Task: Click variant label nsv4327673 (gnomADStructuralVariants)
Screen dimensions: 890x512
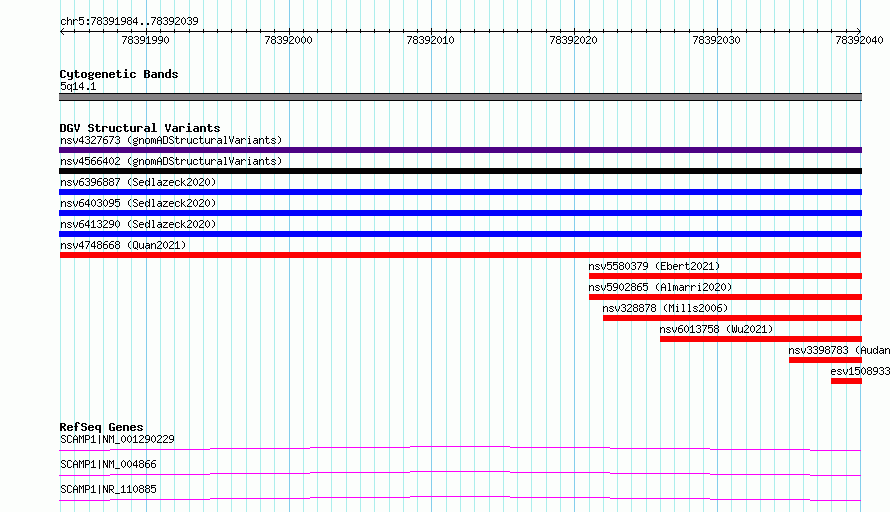Action: [x=171, y=140]
